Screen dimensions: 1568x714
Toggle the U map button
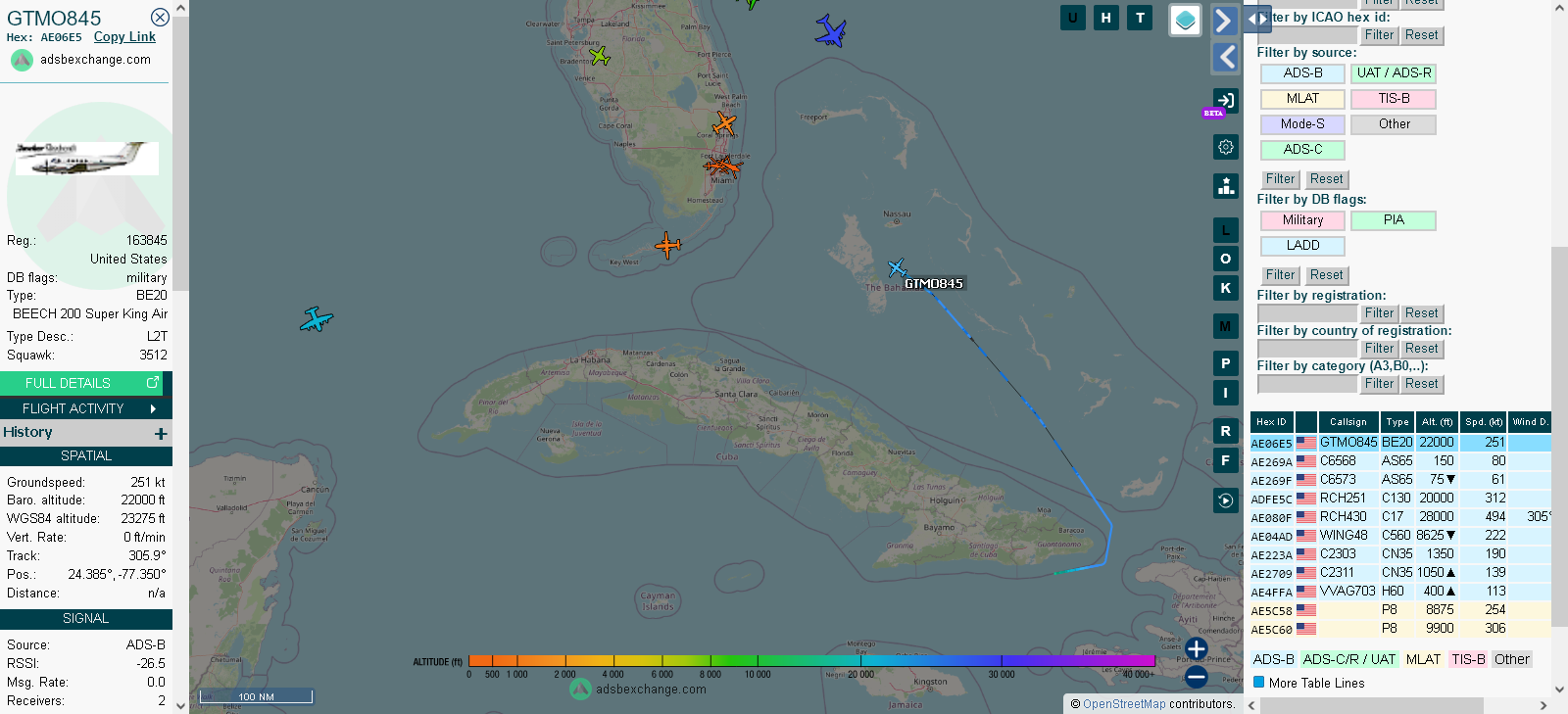point(1073,18)
